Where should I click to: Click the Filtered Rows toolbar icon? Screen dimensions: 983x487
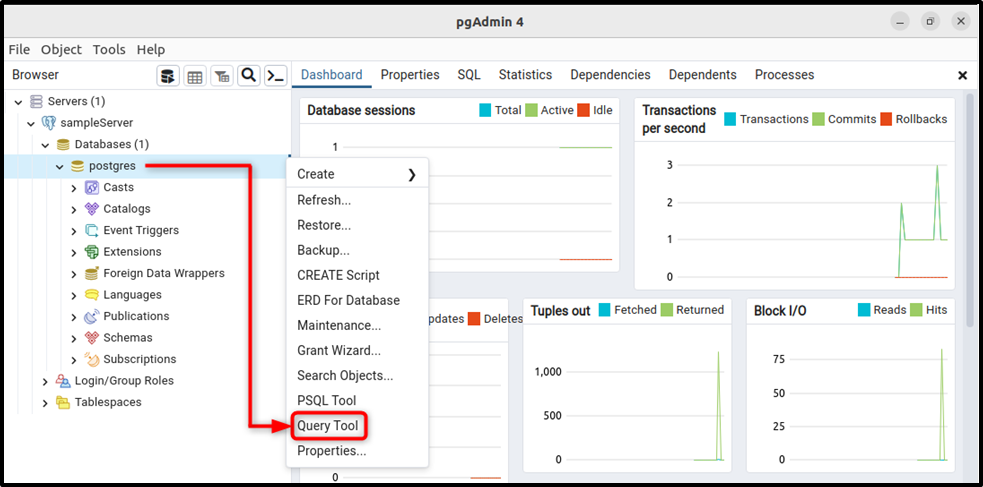221,76
